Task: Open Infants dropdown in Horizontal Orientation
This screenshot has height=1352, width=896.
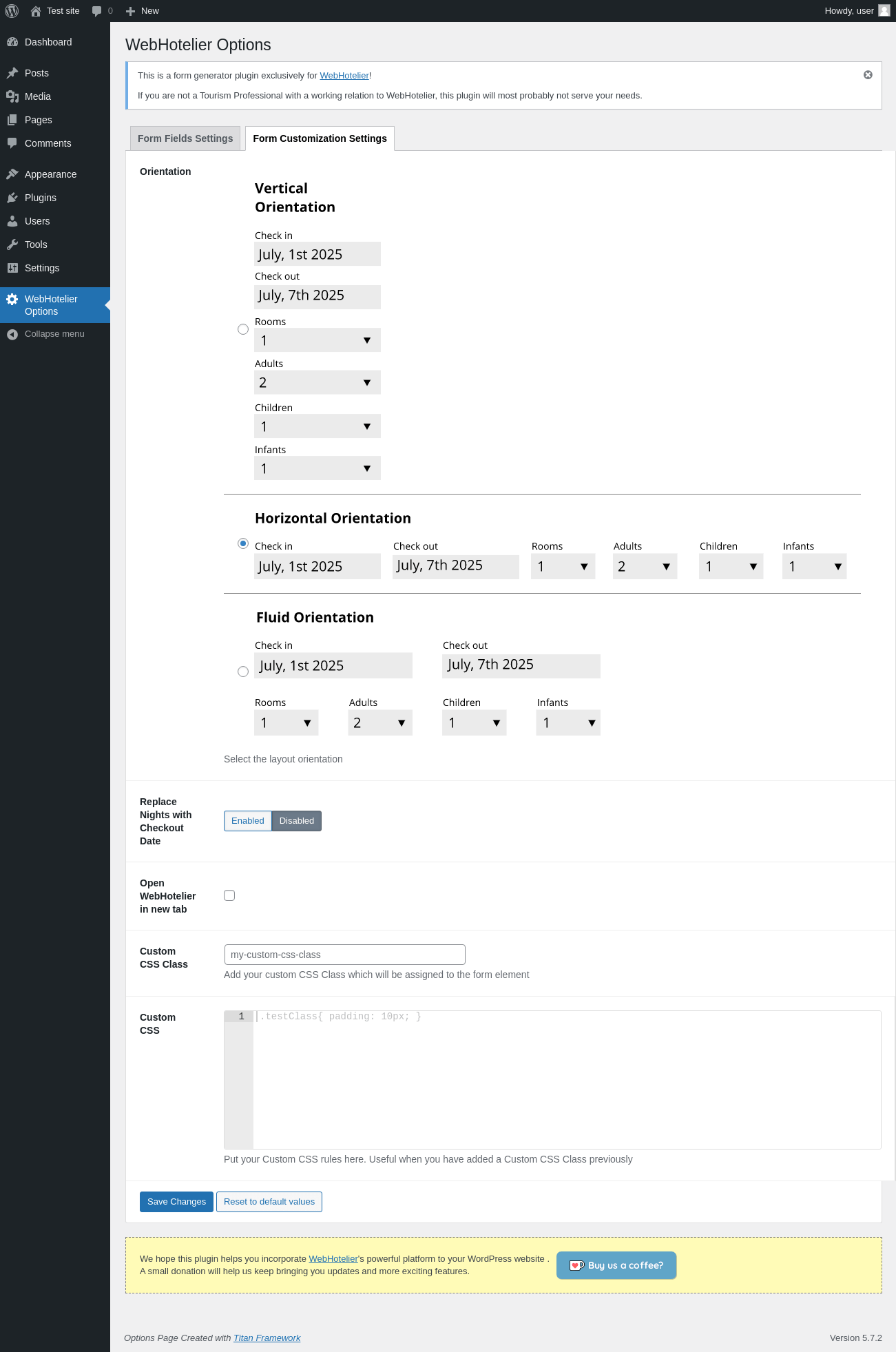Action: (815, 566)
